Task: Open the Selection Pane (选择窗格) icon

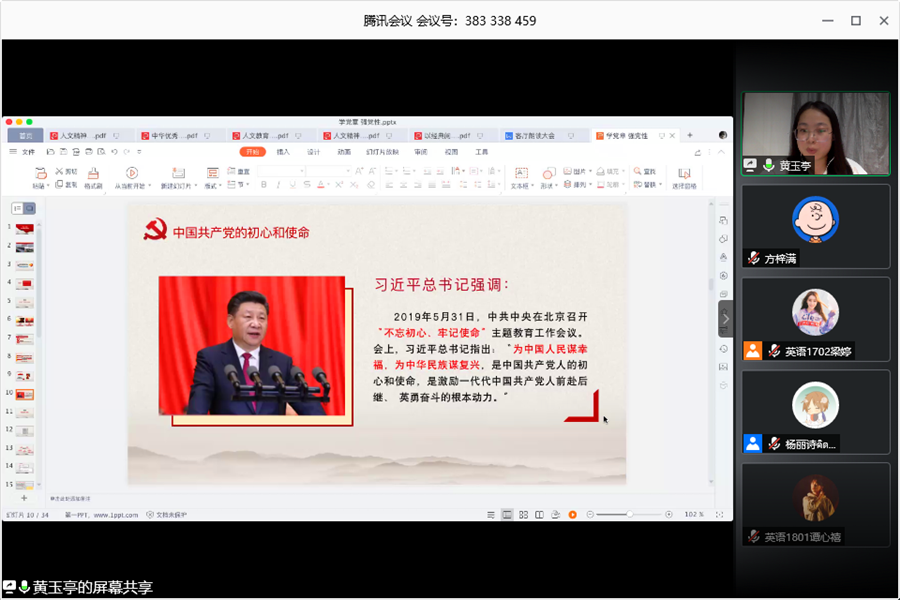Action: click(684, 174)
